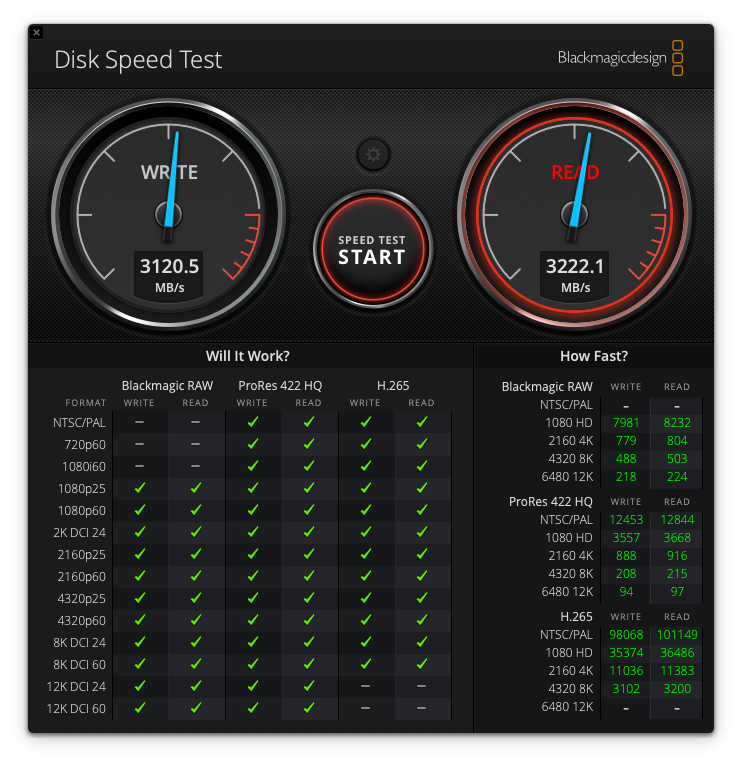Click ProRes 1080 HD write value 3557
Screen dimensions: 742x765
626,538
